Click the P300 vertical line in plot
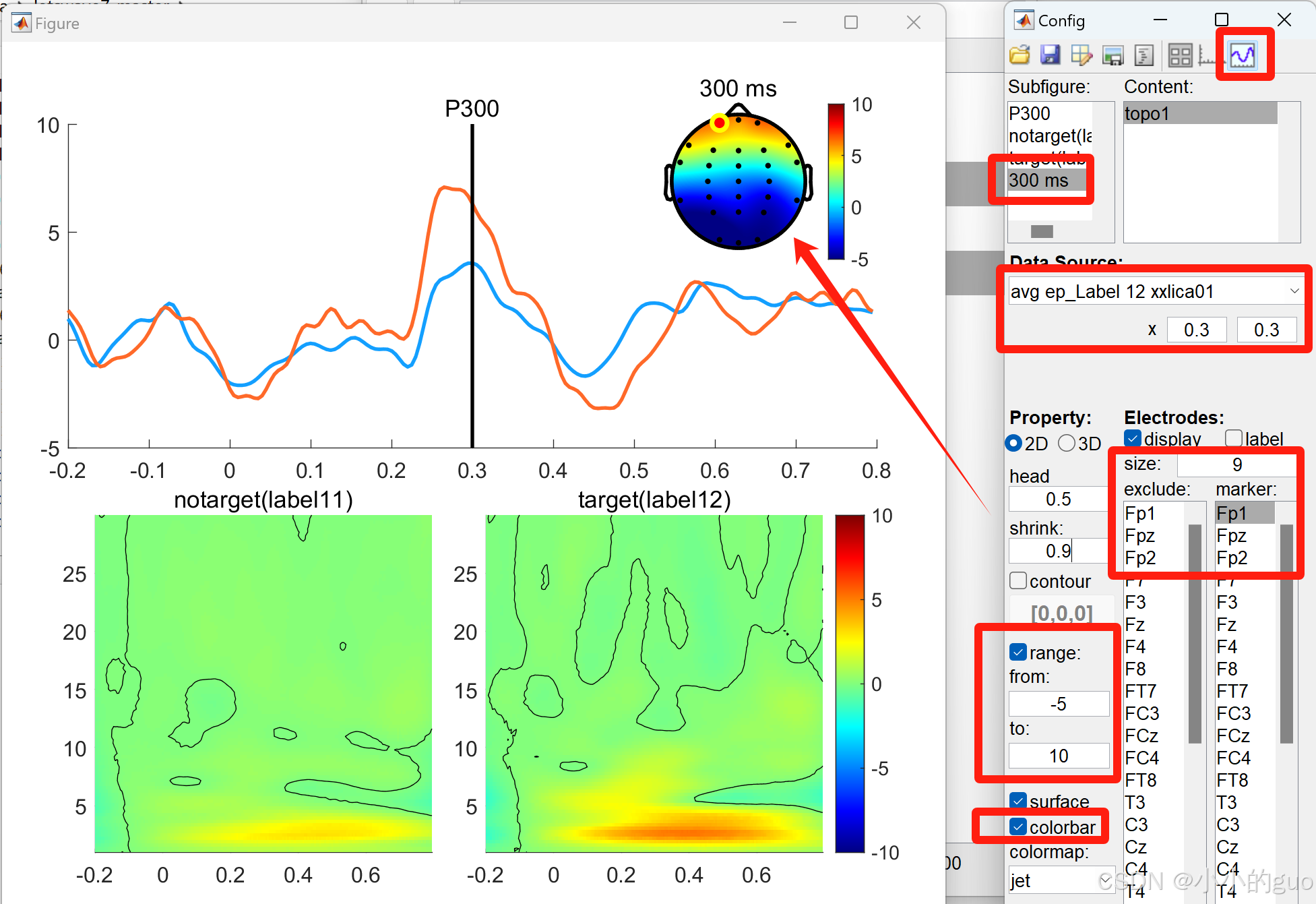1316x904 pixels. (472, 286)
